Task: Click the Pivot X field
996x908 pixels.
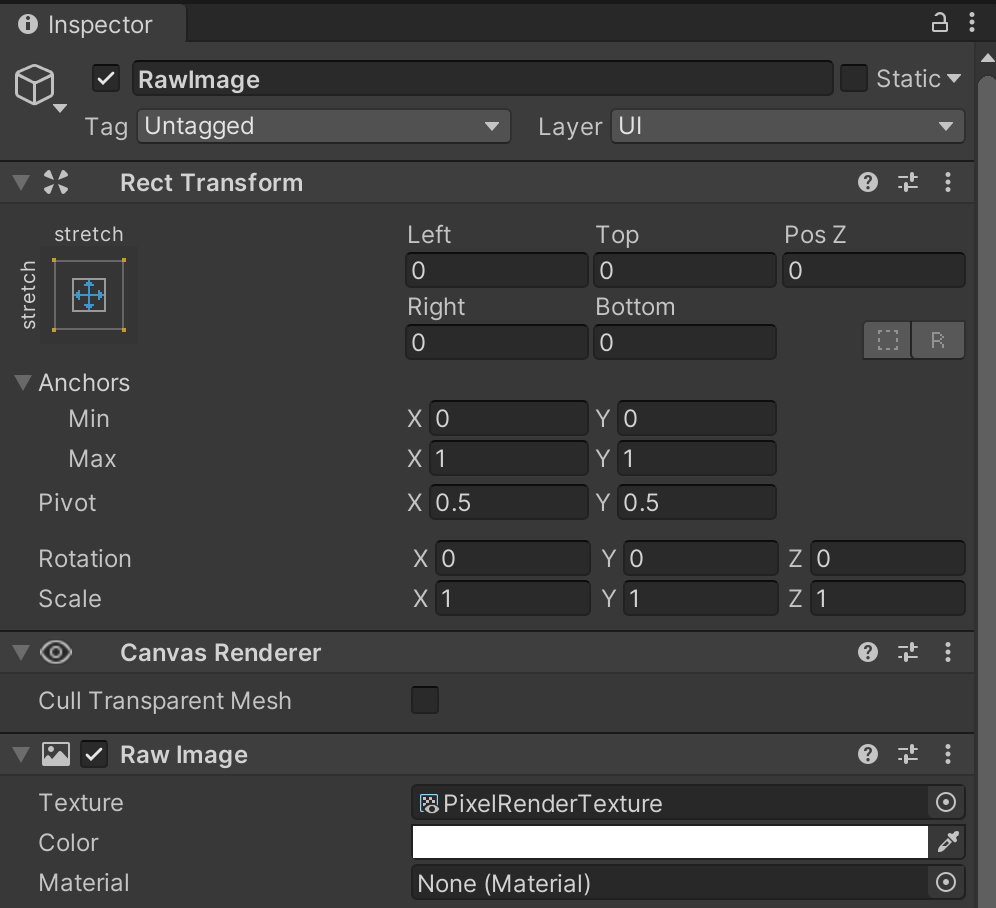Action: point(509,503)
